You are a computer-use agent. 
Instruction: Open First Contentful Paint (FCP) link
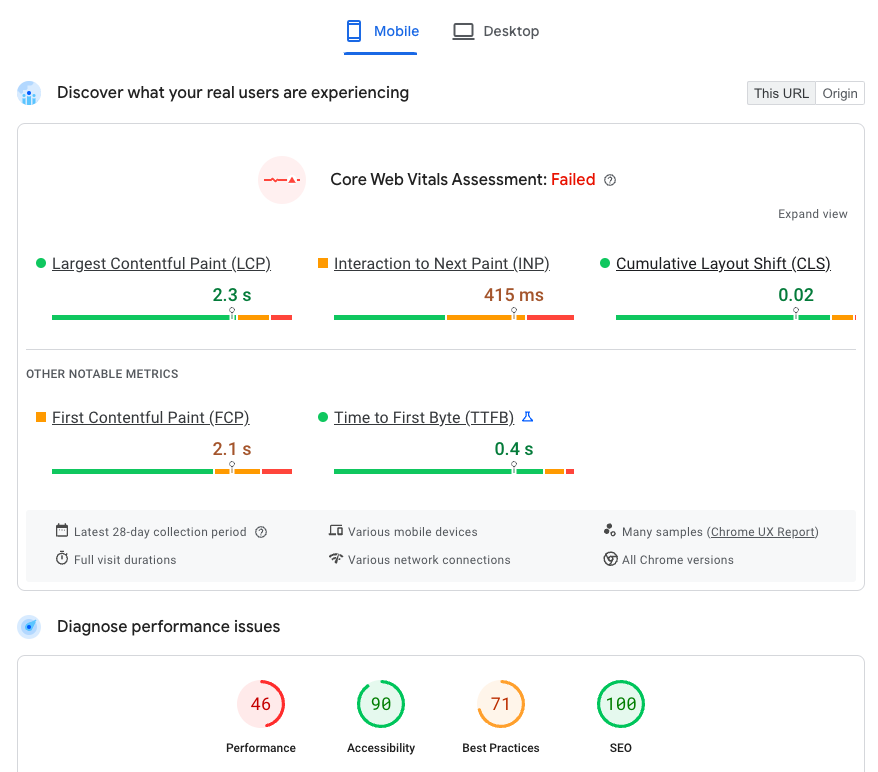(151, 417)
